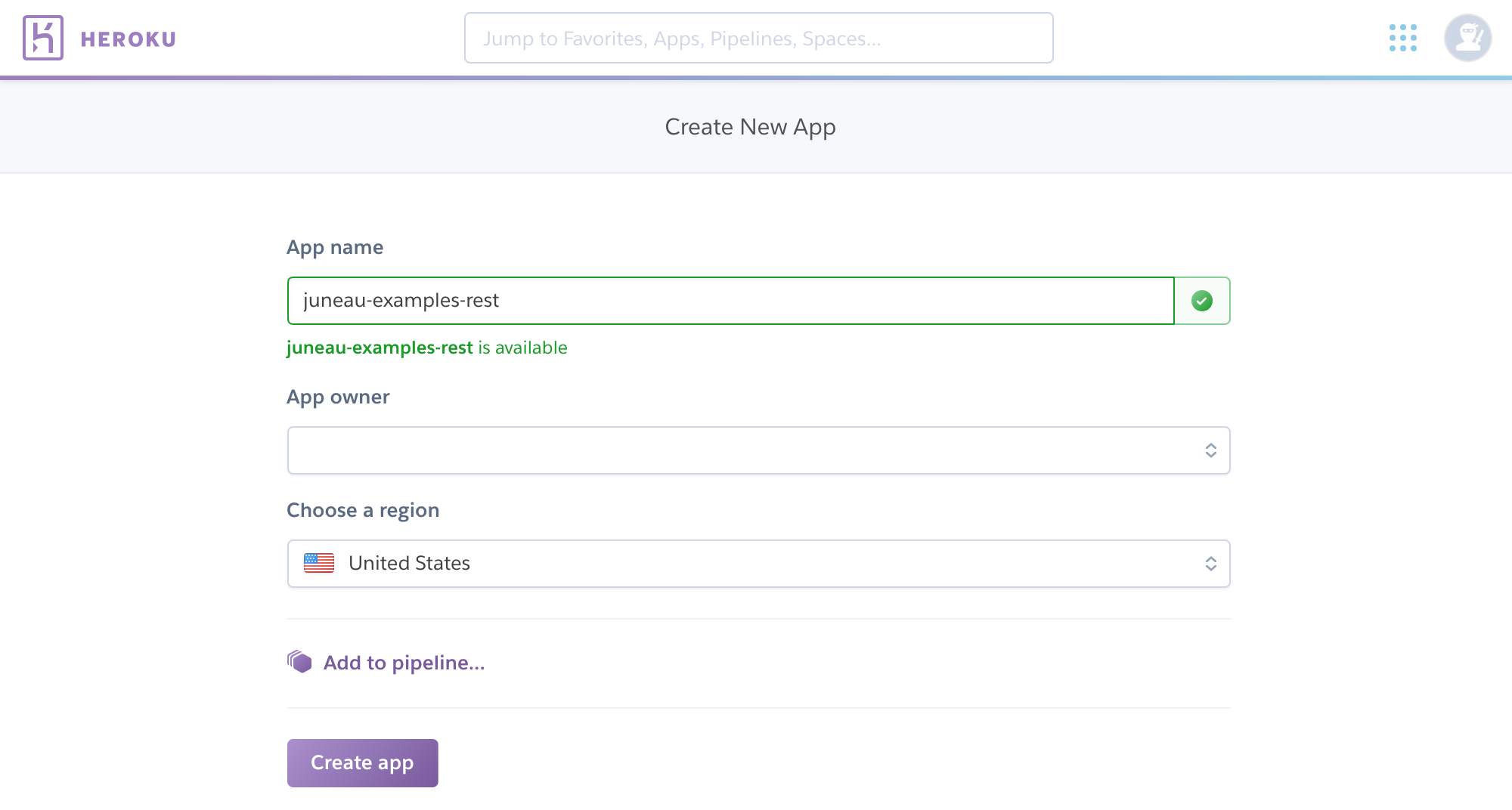Open the nine-dot app switcher grid
The width and height of the screenshot is (1512, 810).
1402,38
